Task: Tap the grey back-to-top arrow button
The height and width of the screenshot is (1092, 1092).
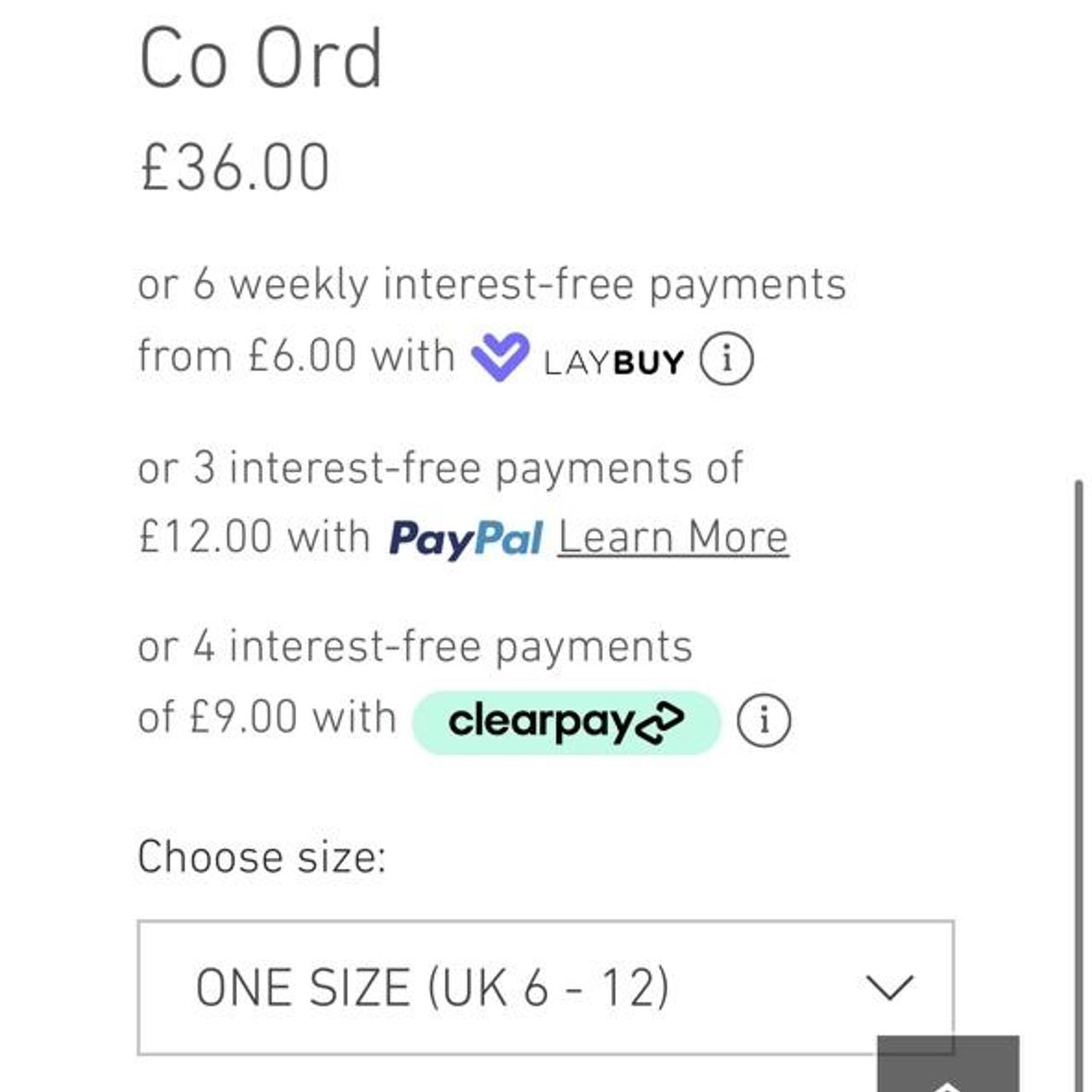Action: click(947, 1066)
